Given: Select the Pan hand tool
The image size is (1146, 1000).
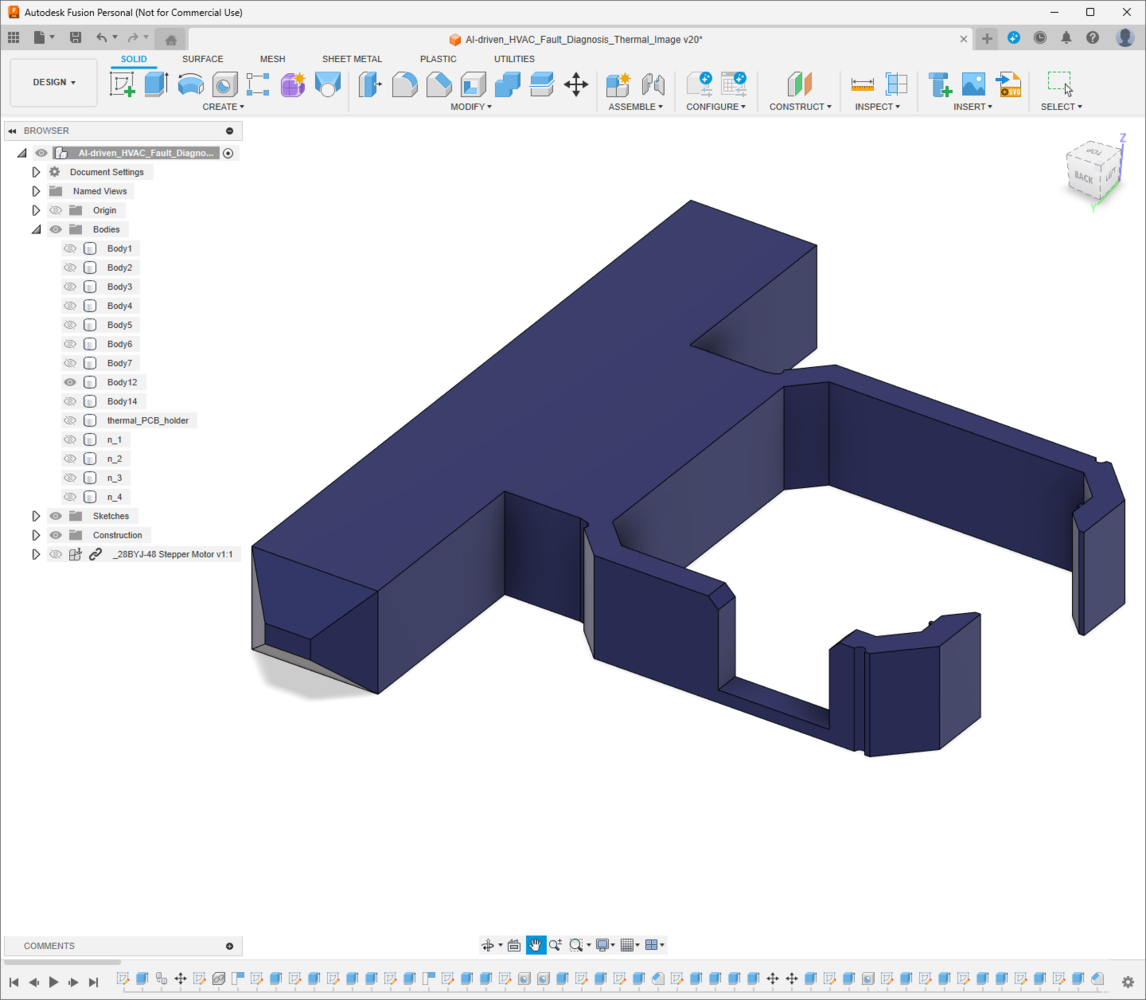Looking at the screenshot, I should [x=536, y=945].
